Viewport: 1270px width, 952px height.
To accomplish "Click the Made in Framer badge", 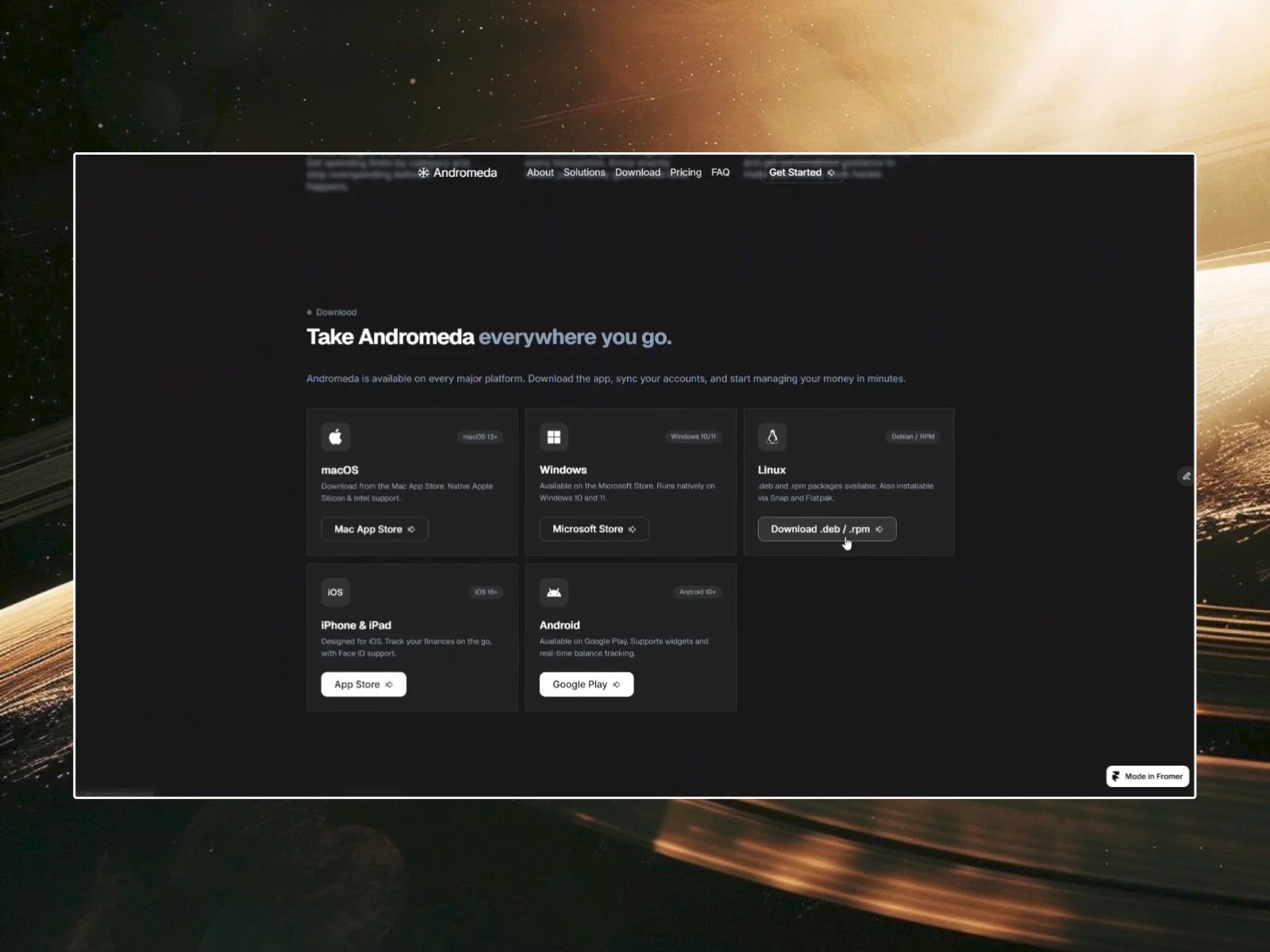I will tap(1148, 777).
